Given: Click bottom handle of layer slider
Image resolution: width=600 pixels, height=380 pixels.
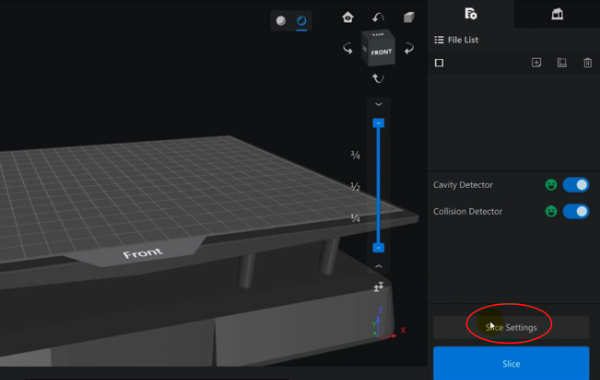Looking at the screenshot, I should pyautogui.click(x=378, y=248).
